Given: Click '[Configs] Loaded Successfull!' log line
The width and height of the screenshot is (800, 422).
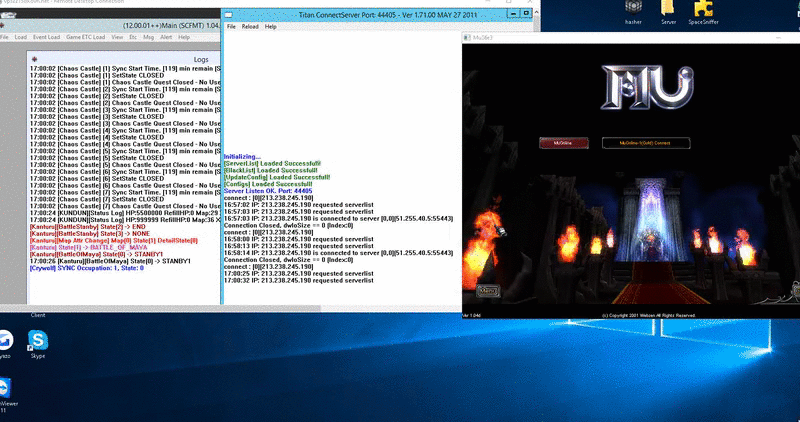Looking at the screenshot, I should point(268,184).
